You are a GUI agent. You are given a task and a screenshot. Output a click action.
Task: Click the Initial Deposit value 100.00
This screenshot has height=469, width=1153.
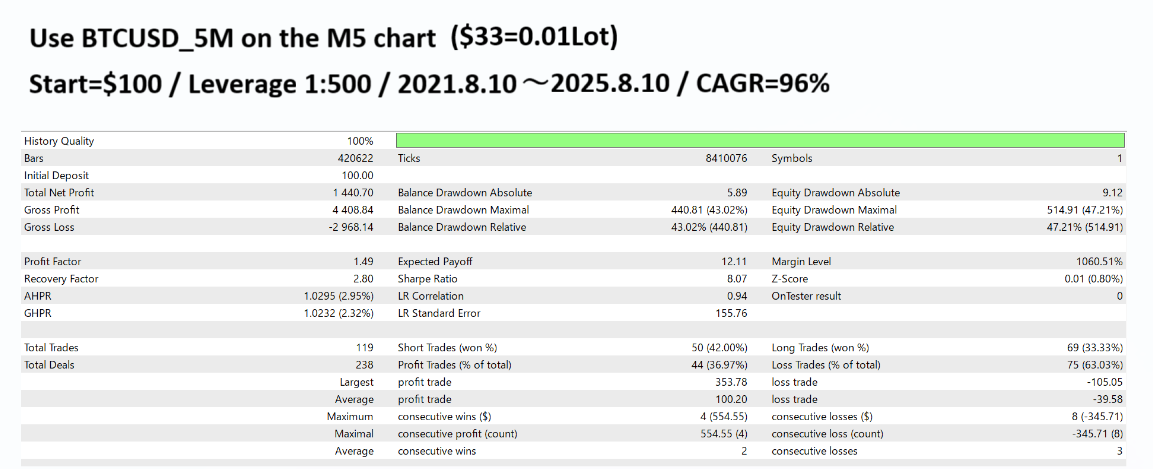[x=357, y=176]
